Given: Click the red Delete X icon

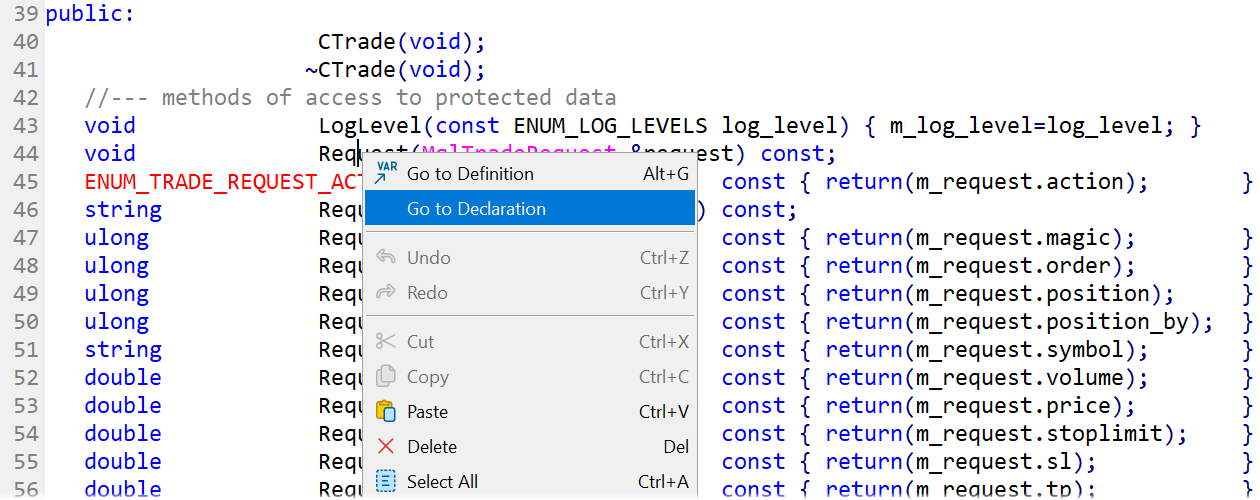Looking at the screenshot, I should point(385,447).
